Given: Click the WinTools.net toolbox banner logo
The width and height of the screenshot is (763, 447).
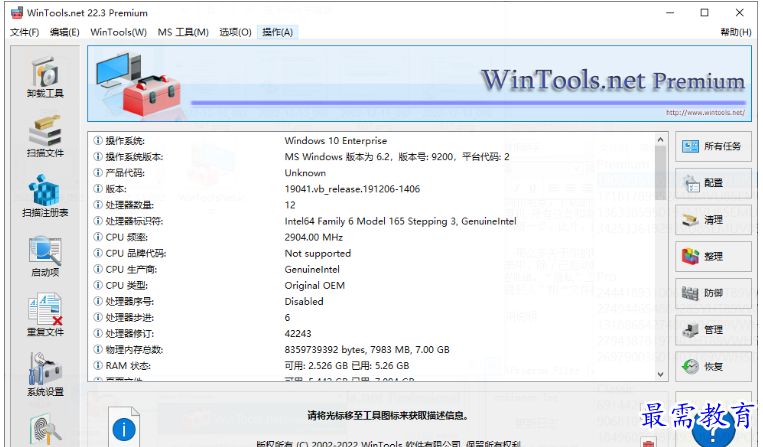Looking at the screenshot, I should click(138, 84).
